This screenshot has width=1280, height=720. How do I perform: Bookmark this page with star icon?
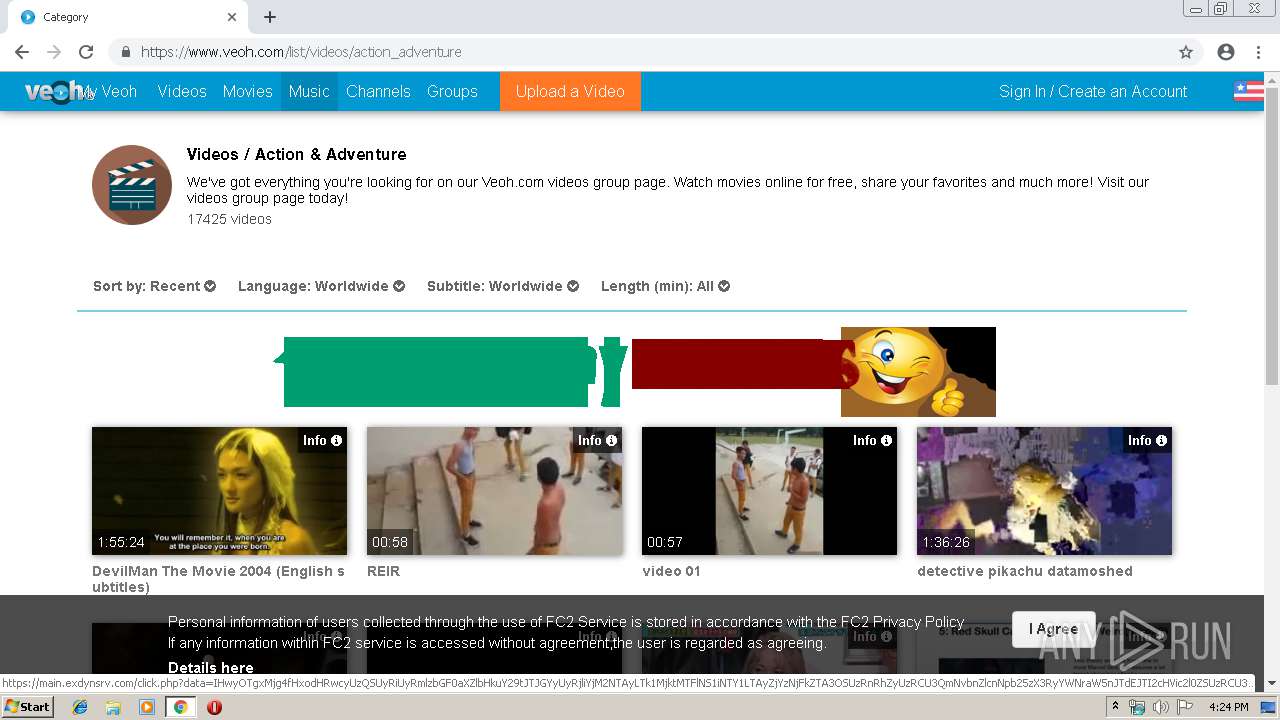(x=1186, y=52)
